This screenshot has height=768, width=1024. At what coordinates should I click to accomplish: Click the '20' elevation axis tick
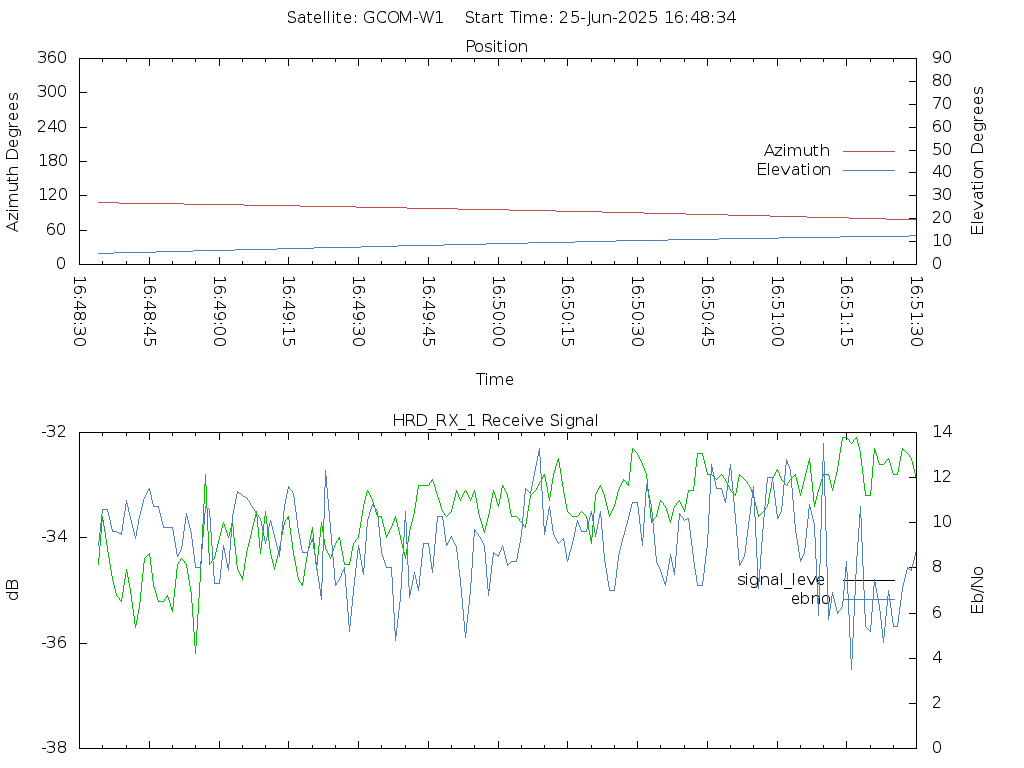(942, 218)
